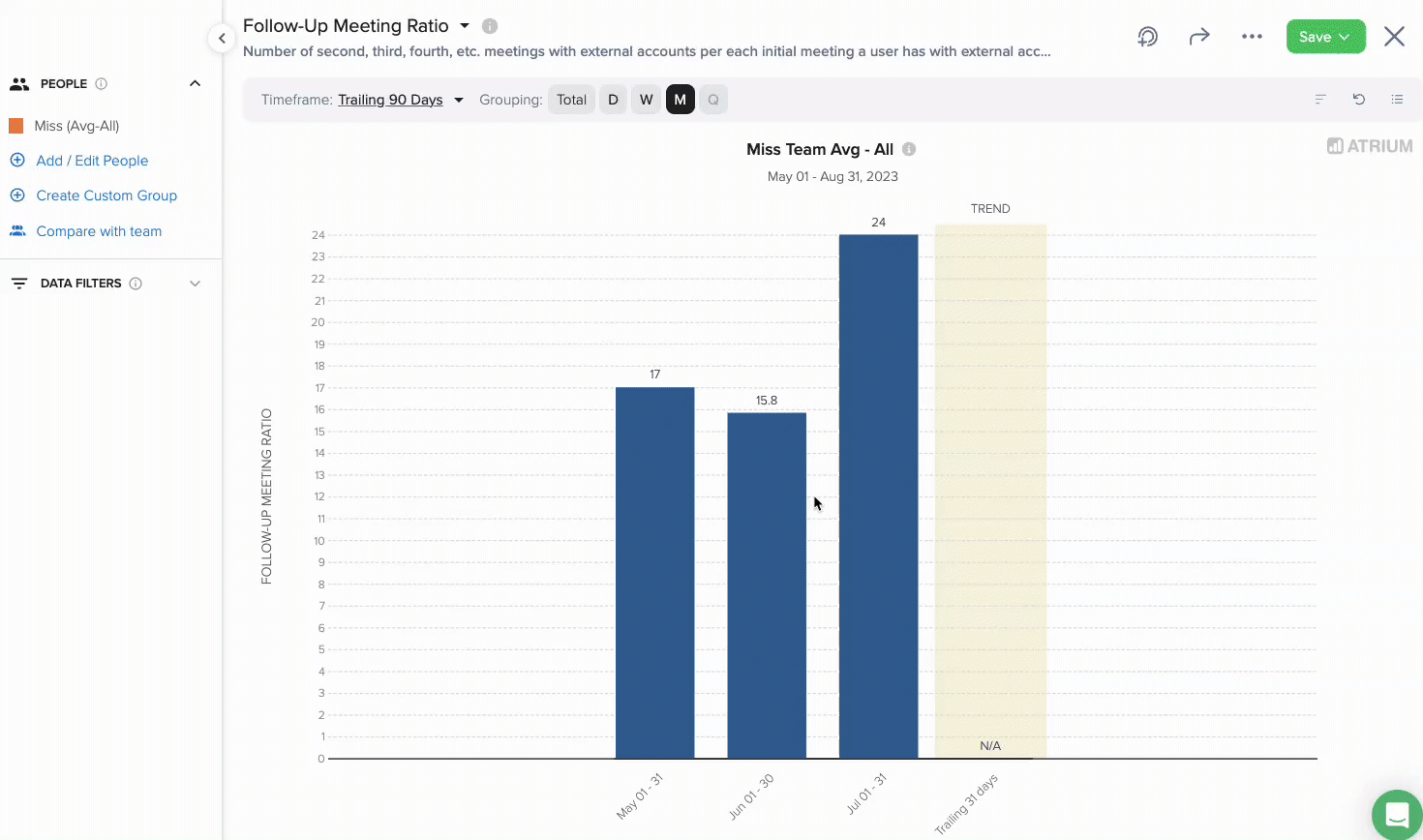Click the reset/undo icon in chart toolbar
Screen dimensions: 1423x840
[1359, 100]
